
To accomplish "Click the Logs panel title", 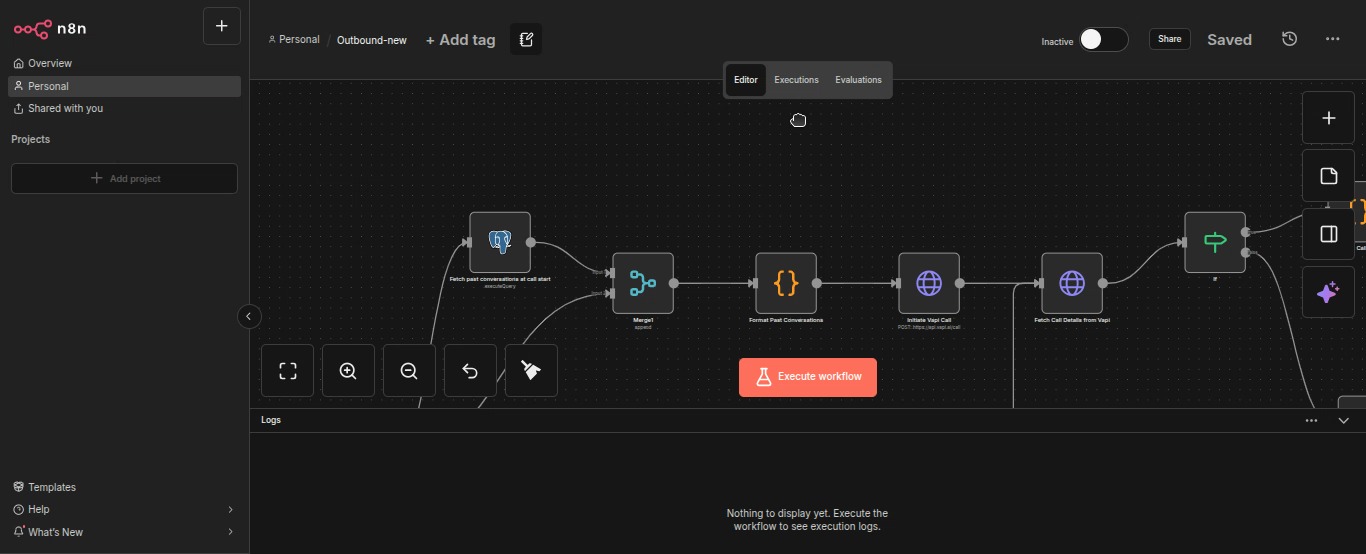I will tap(271, 420).
